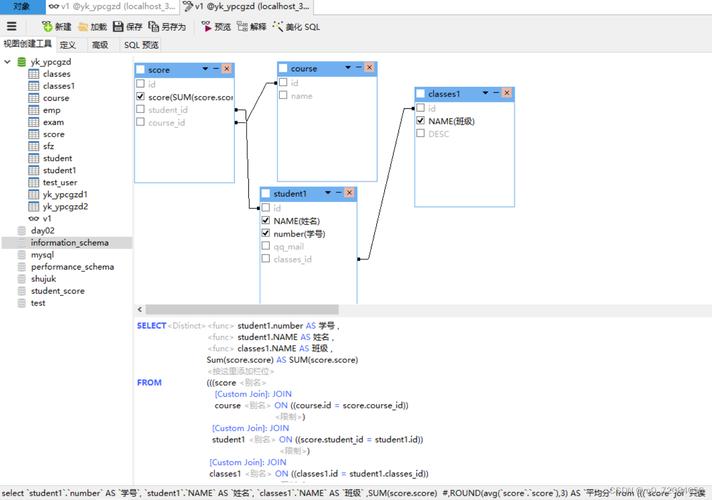Switch to first v1 @yk_ypcgzd tab
The image size is (712, 500).
pyautogui.click(x=113, y=6)
